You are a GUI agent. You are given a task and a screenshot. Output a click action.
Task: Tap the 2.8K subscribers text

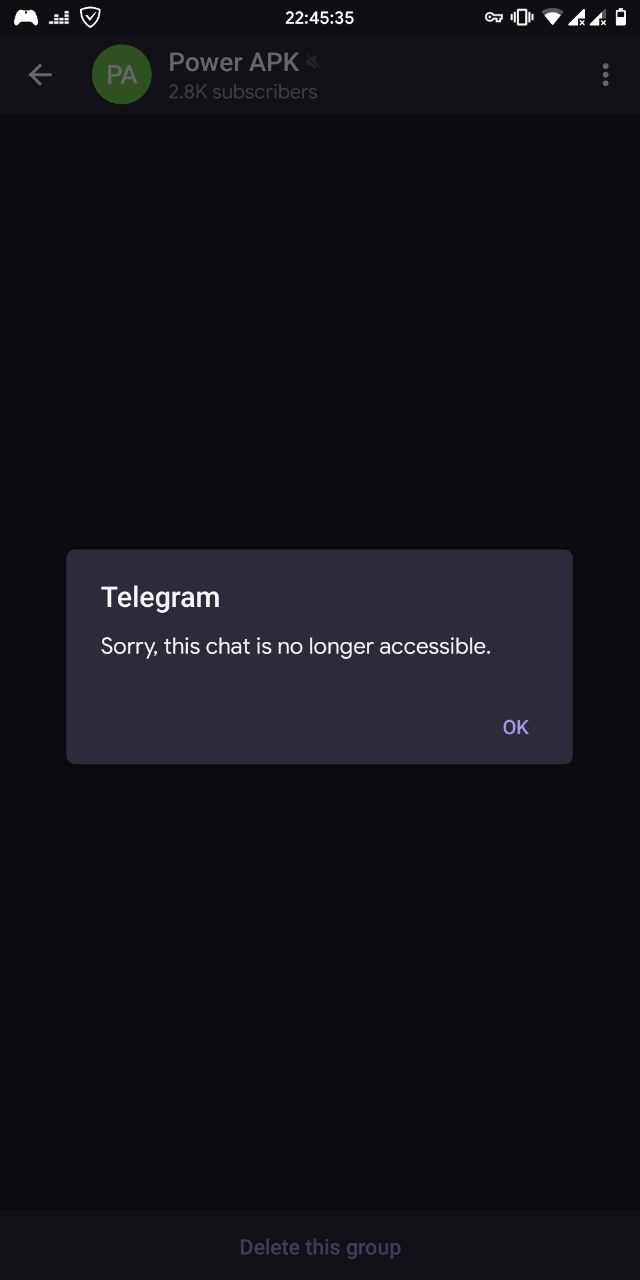click(x=243, y=92)
